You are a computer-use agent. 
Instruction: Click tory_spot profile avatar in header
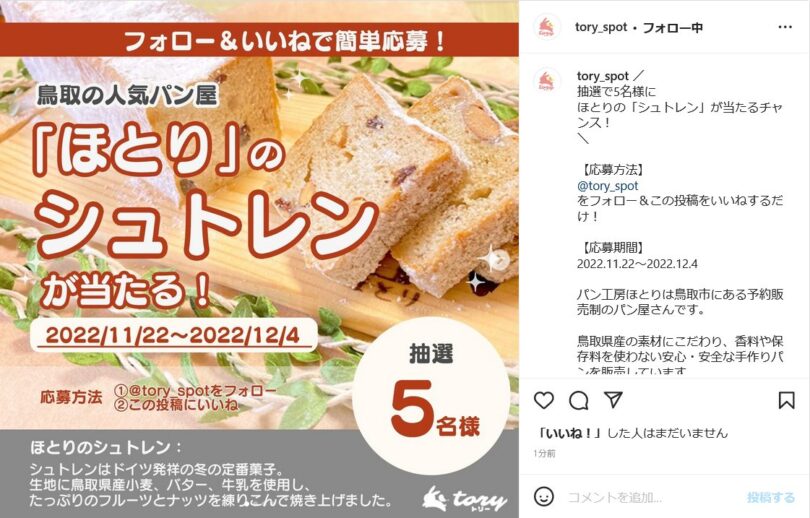pos(547,27)
